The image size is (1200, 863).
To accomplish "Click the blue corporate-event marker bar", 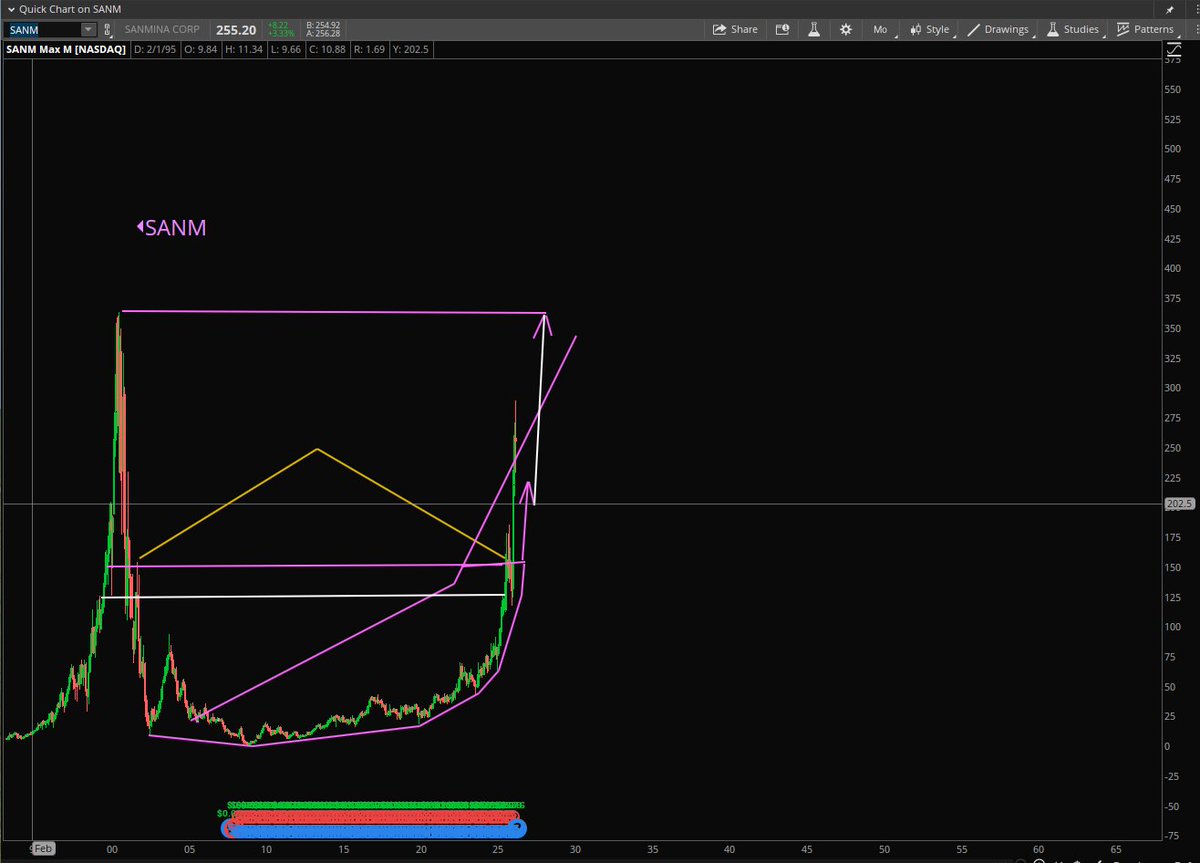I will coord(373,829).
